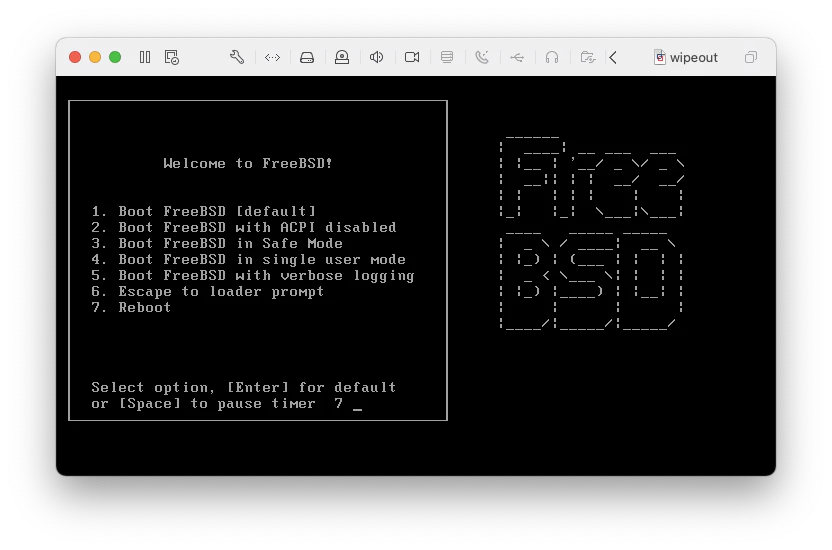Image resolution: width=832 pixels, height=550 pixels.
Task: Click '1. Boot FreeBSD [default]' line
Action: coord(204,211)
